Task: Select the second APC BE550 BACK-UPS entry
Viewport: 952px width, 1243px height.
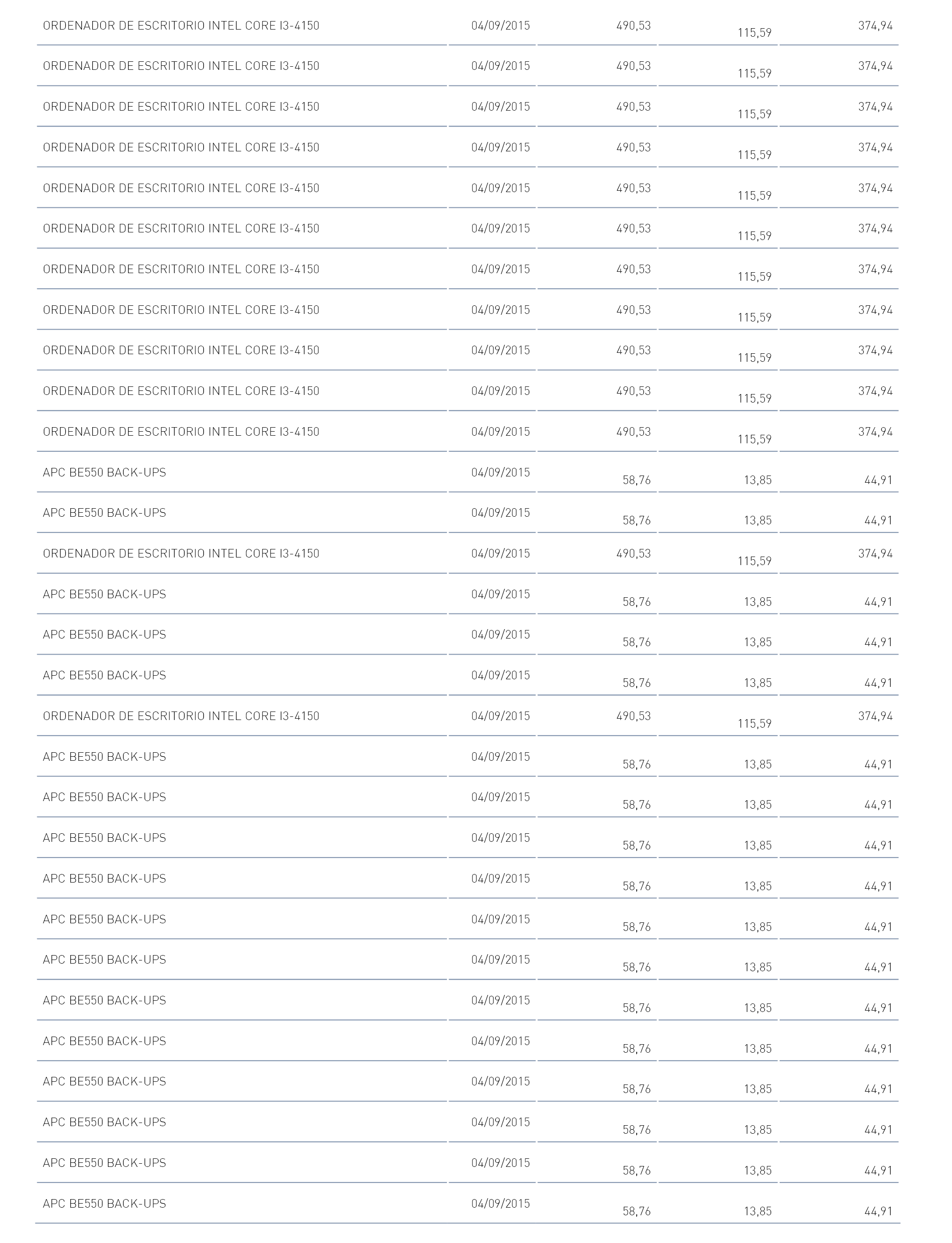Action: click(104, 513)
